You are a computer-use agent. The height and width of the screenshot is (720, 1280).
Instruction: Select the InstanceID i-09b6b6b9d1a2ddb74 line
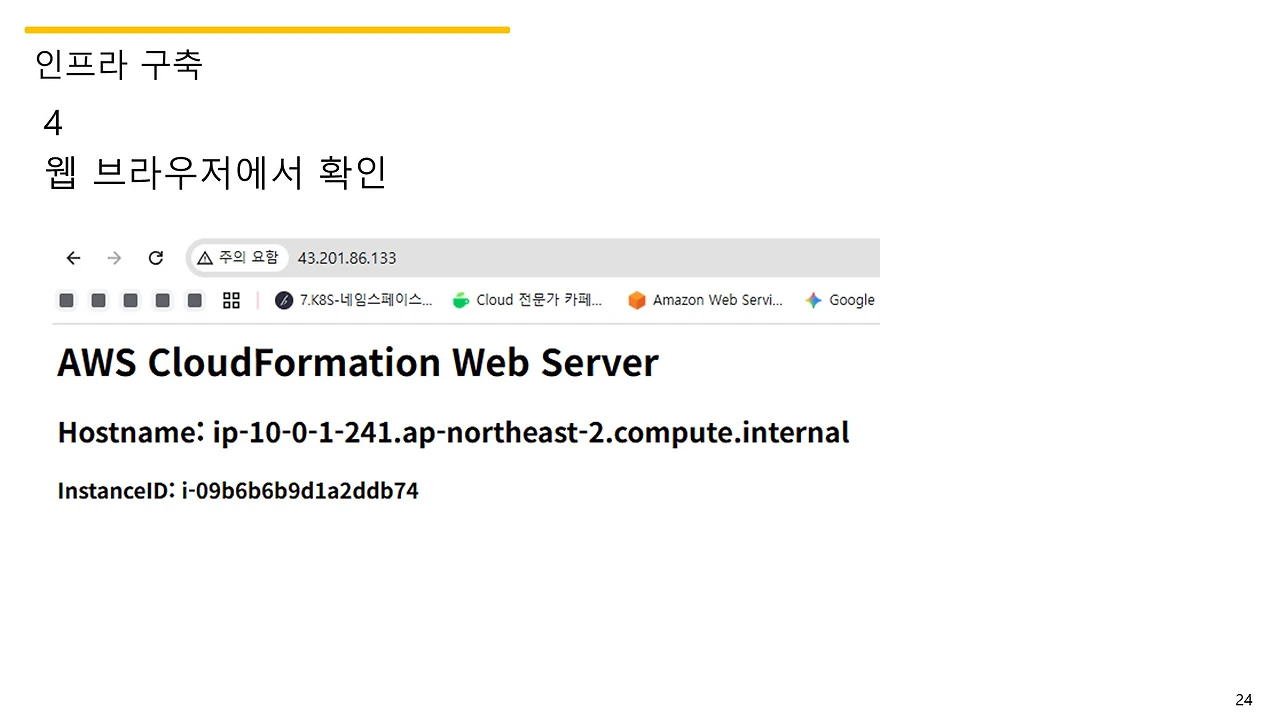(238, 490)
